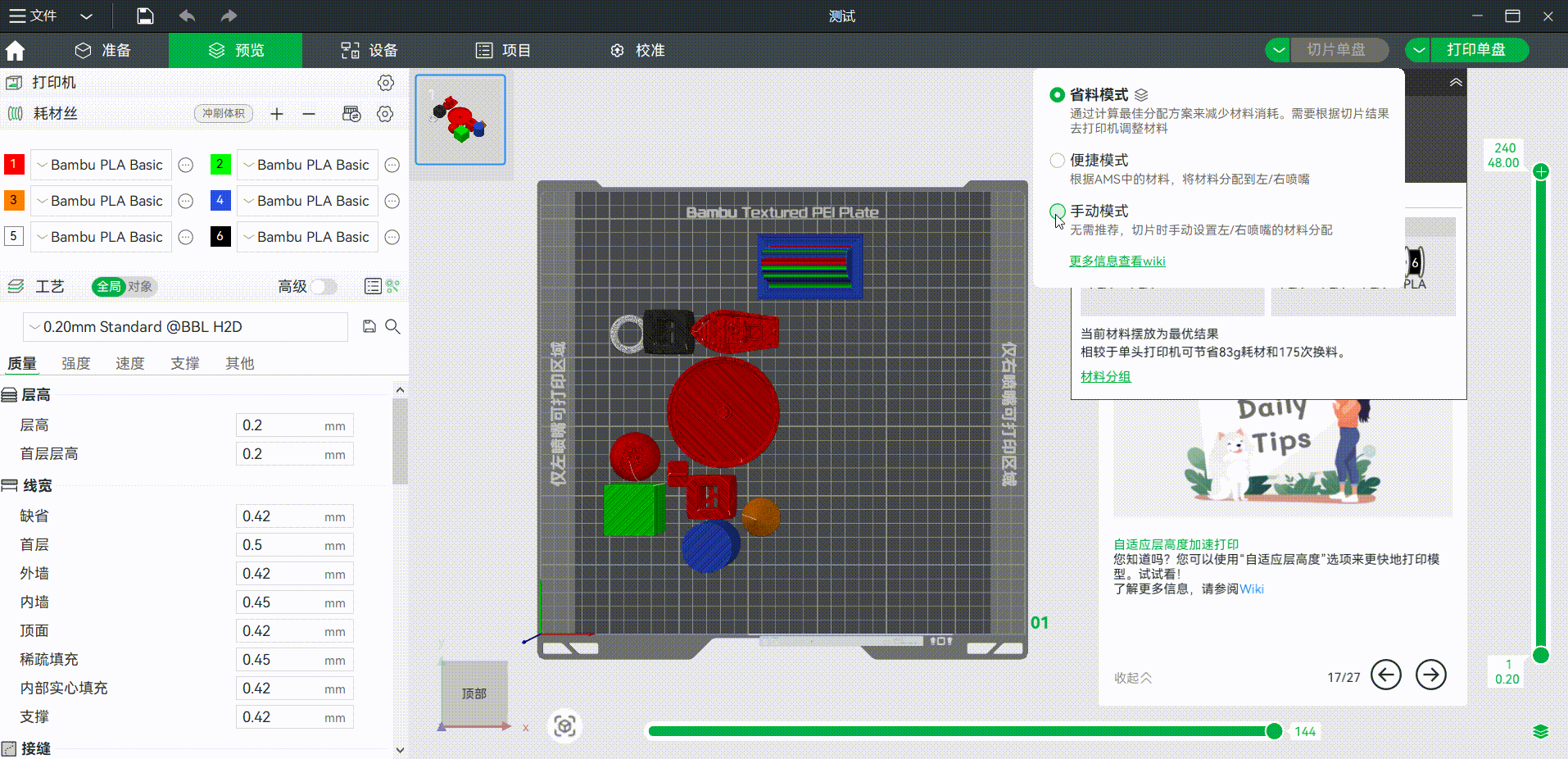Viewport: 1568px width, 759px height.
Task: Open the 校准 calibration tab
Action: click(637, 50)
